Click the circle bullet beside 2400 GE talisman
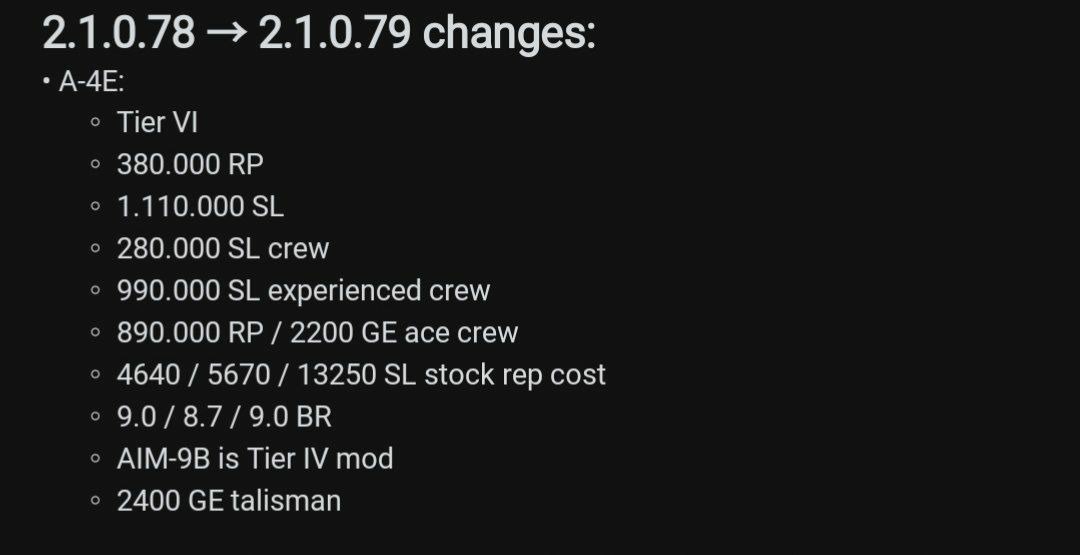 click(96, 501)
